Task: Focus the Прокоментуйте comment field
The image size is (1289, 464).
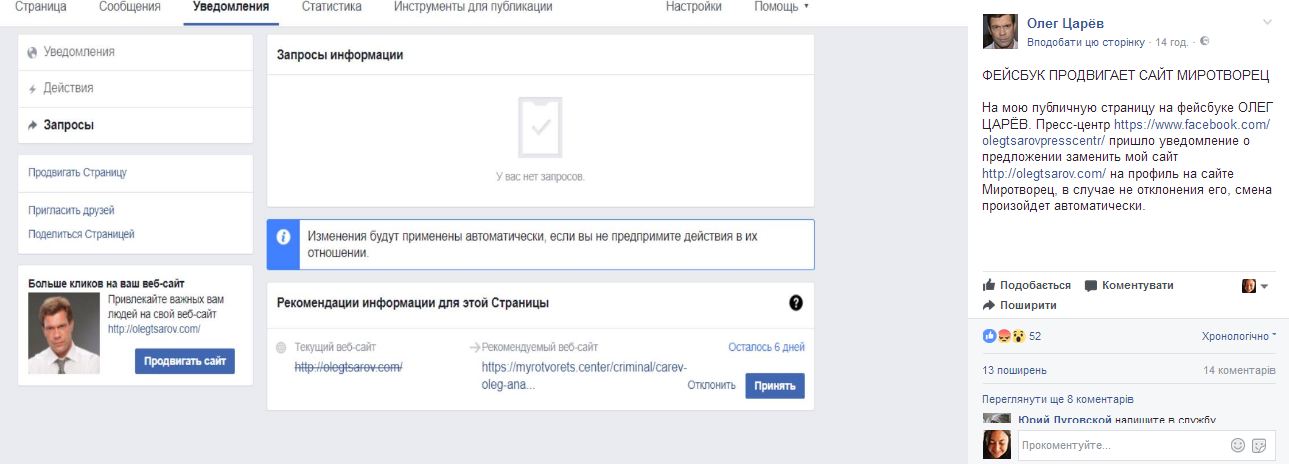Action: click(x=1121, y=444)
